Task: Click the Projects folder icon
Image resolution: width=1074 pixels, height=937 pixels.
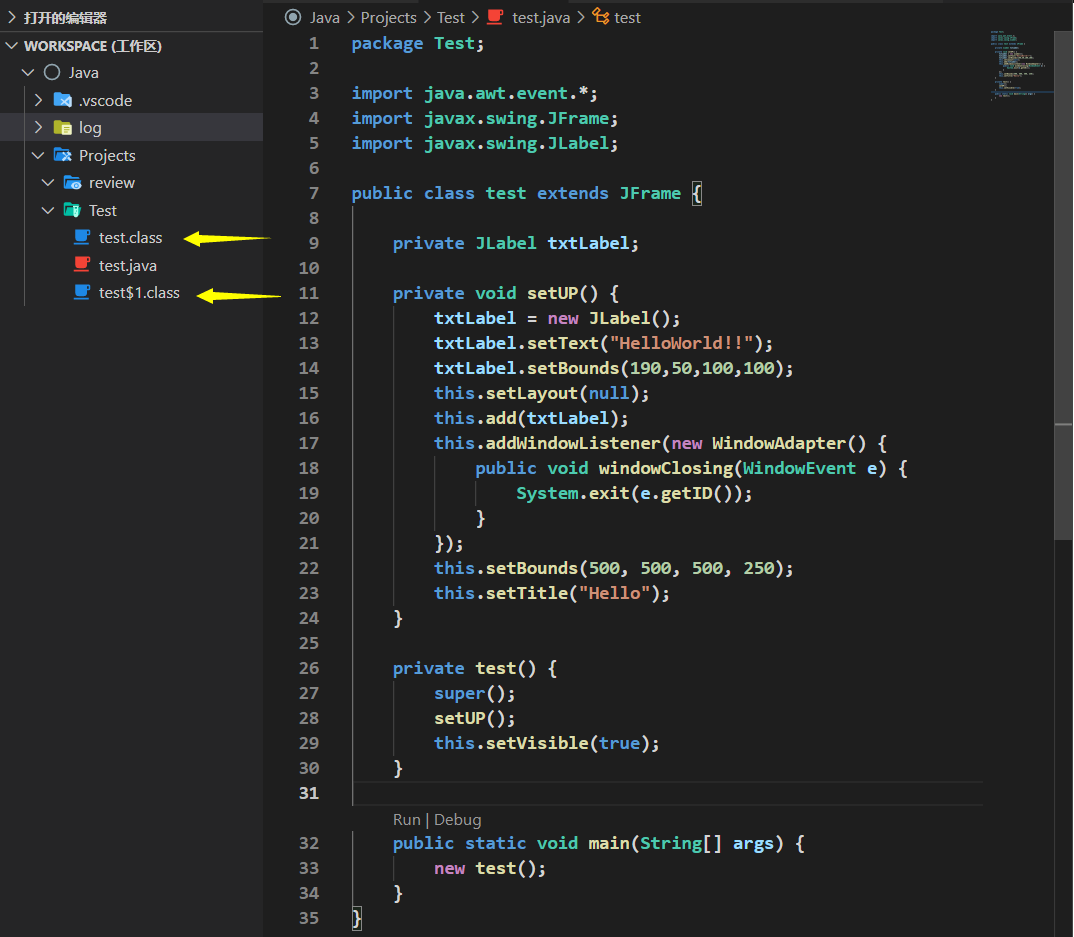Action: click(x=63, y=155)
